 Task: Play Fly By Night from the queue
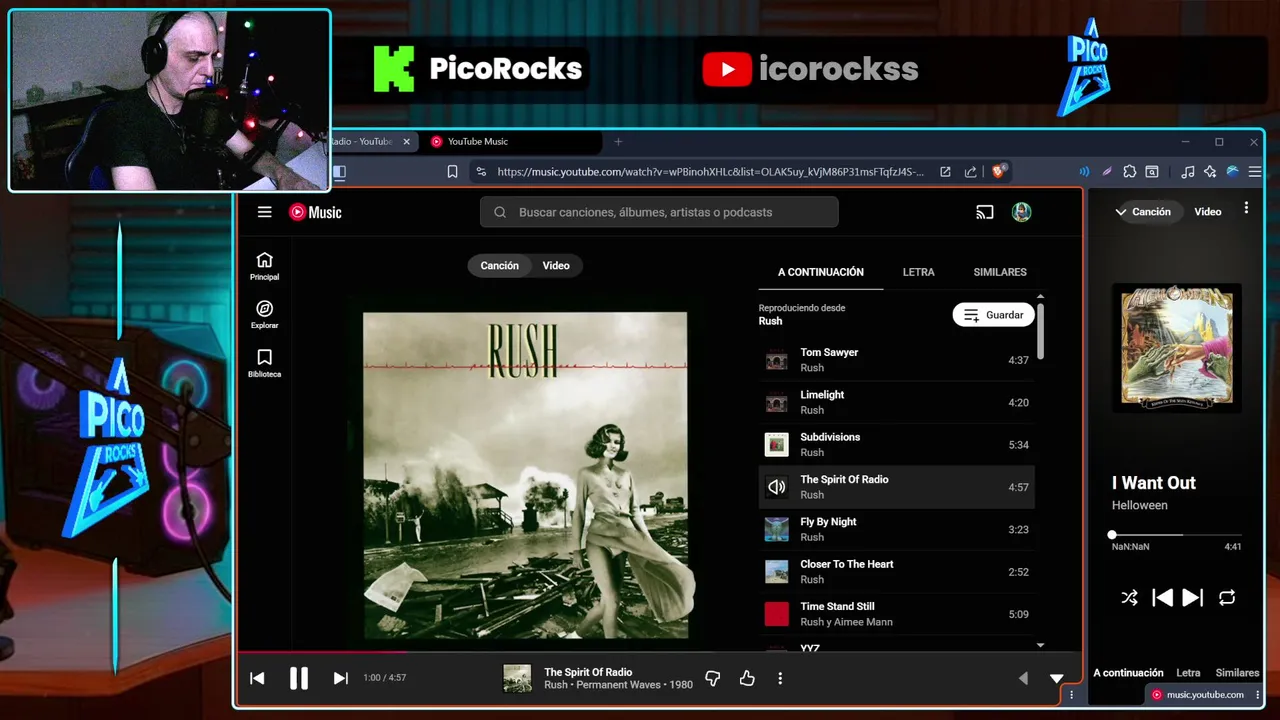[x=897, y=529]
